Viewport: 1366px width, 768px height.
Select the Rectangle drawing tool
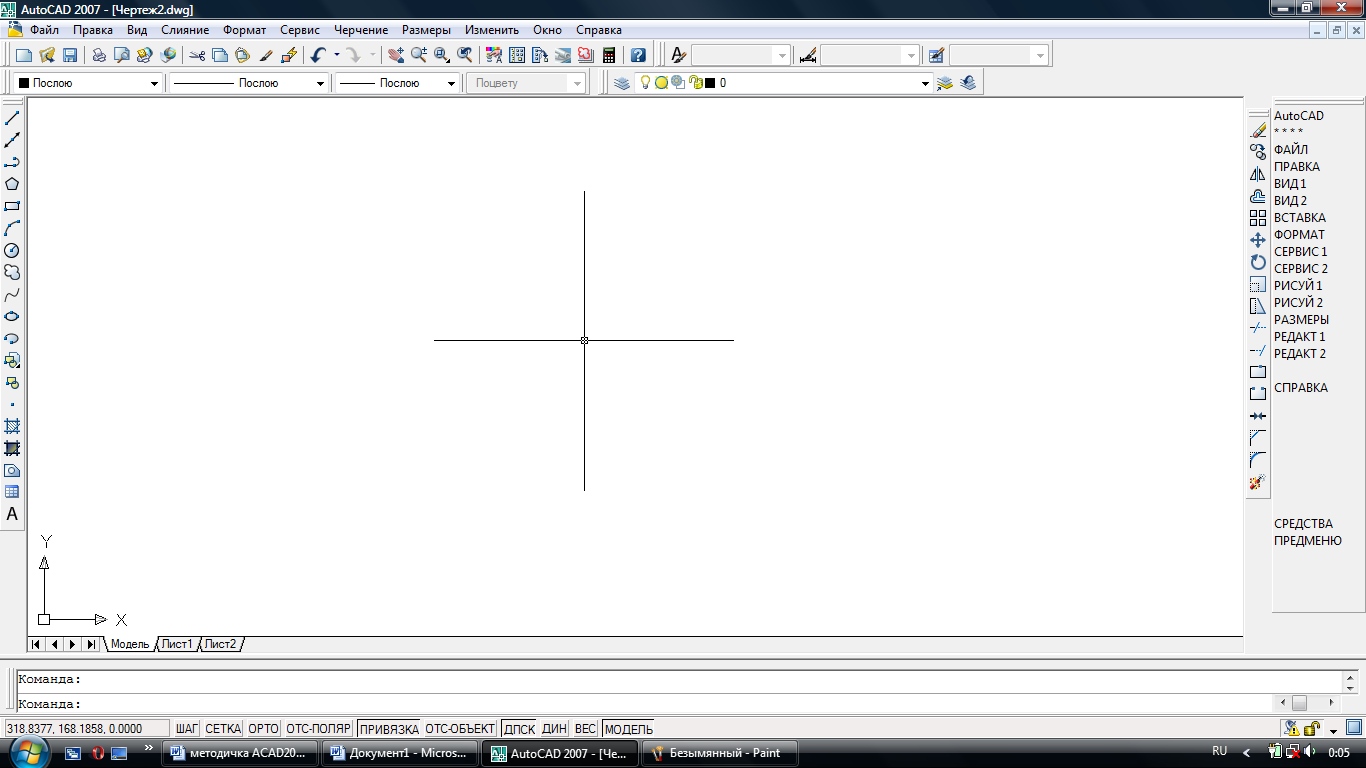pos(12,206)
